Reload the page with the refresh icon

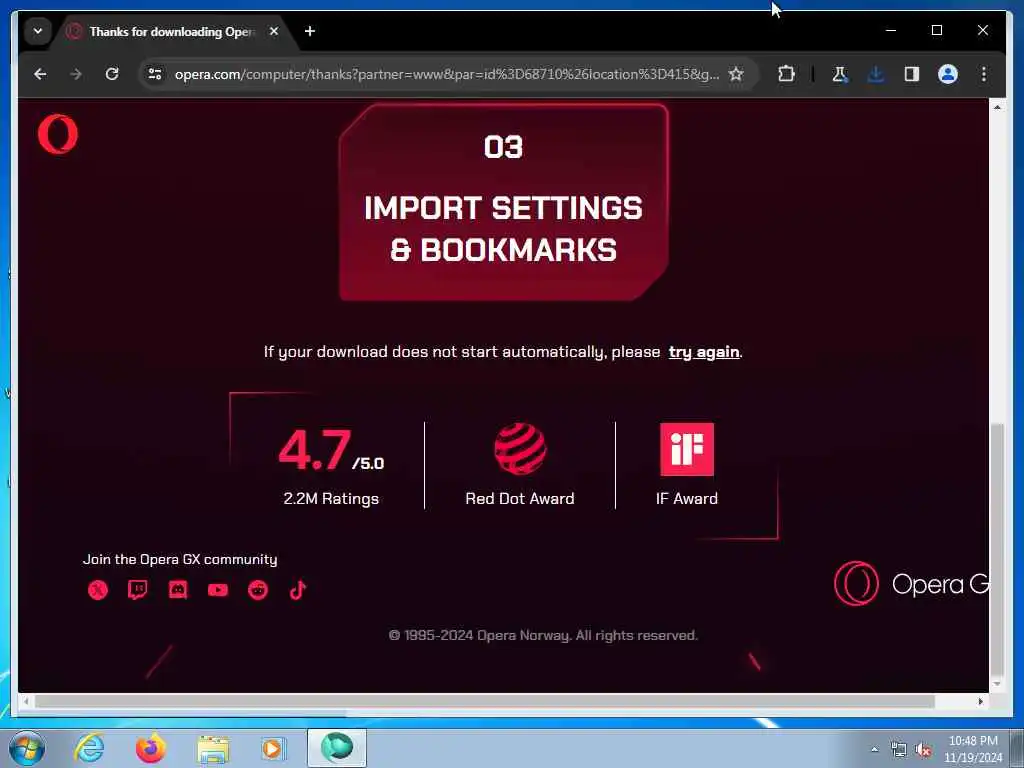click(112, 74)
